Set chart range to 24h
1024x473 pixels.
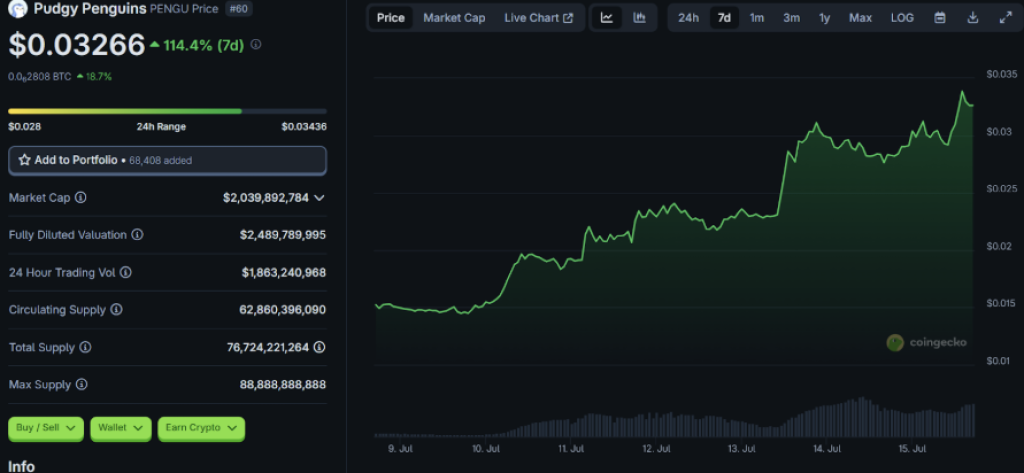tap(688, 18)
